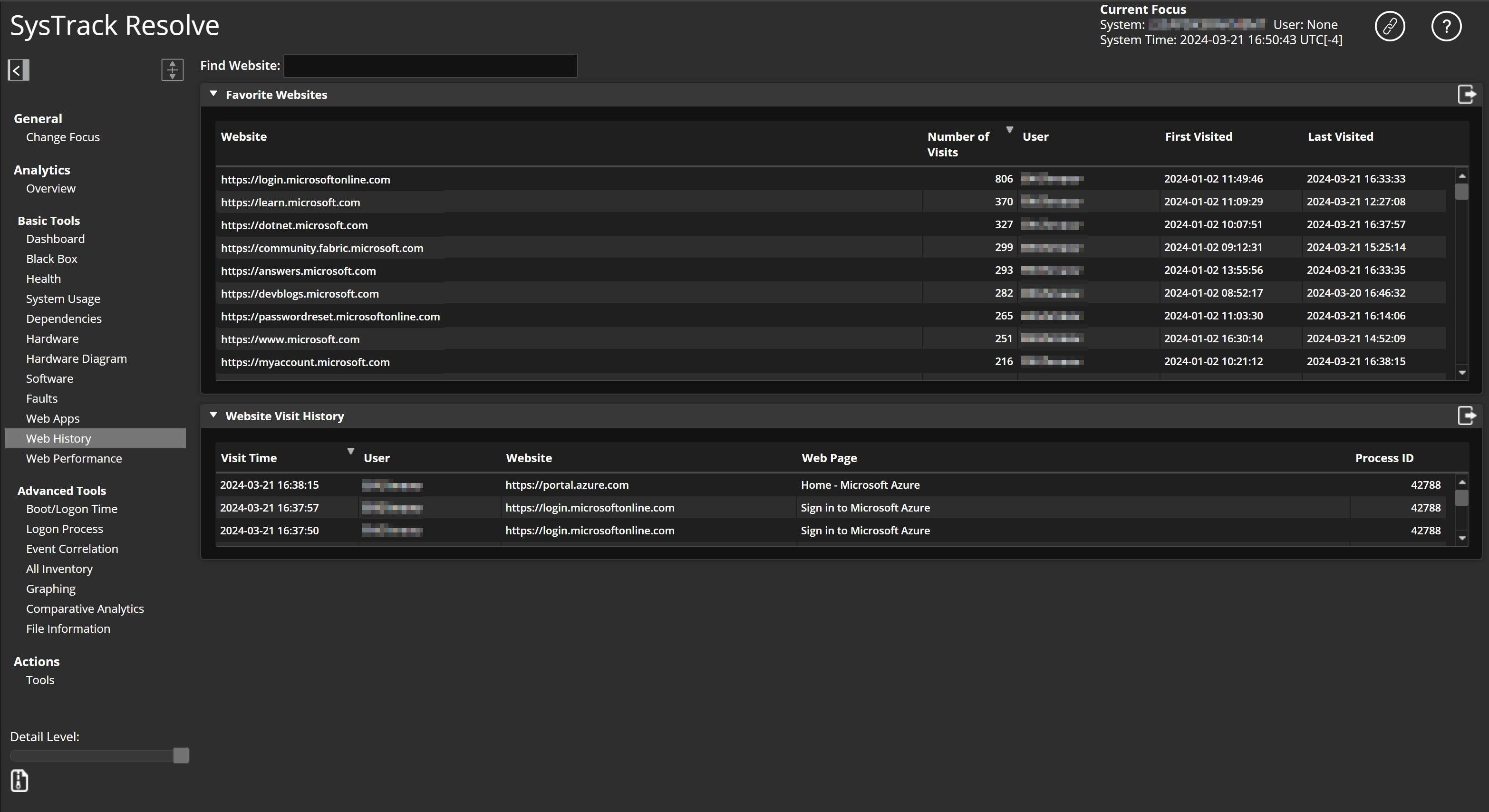
Task: Select Web History
Action: [96, 438]
